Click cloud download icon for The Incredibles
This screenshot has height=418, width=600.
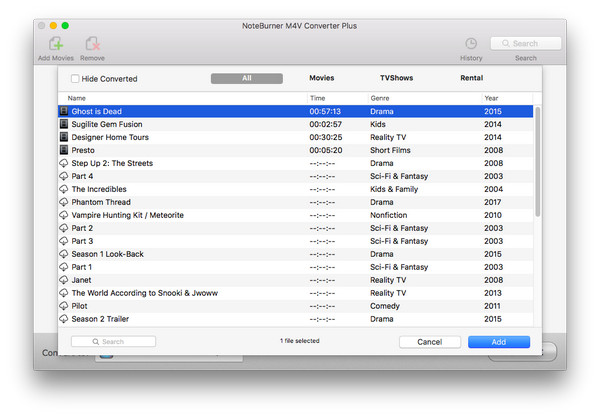tap(64, 189)
